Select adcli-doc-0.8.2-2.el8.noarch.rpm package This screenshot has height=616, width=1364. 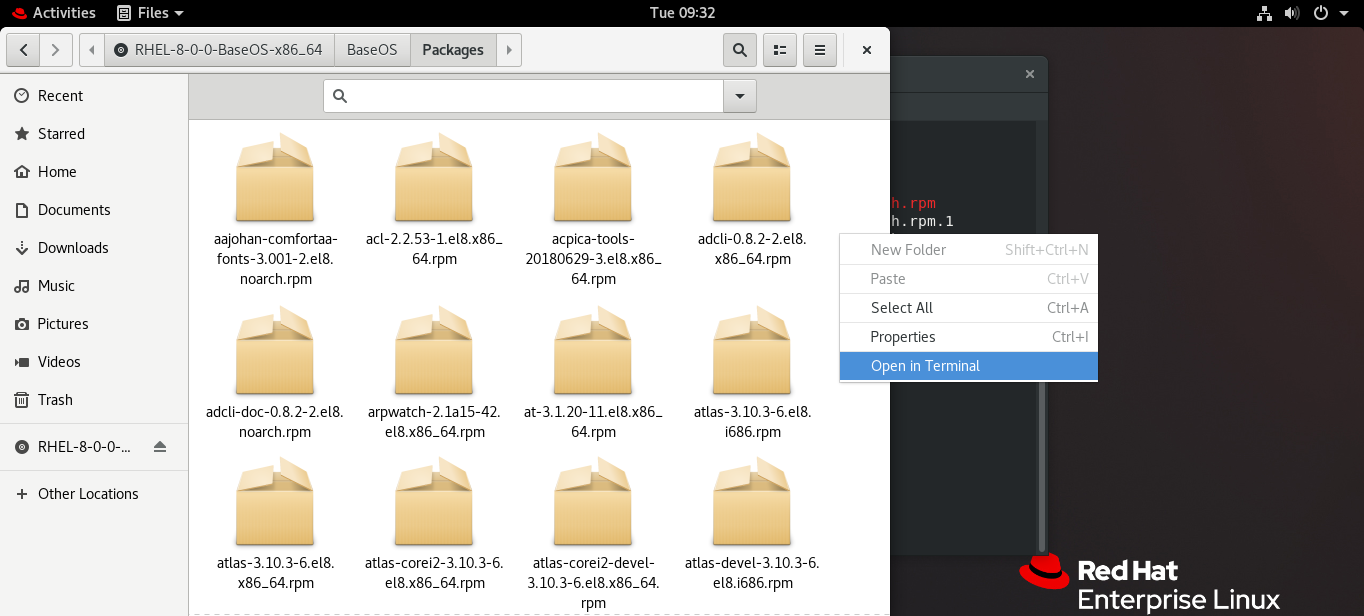[275, 373]
